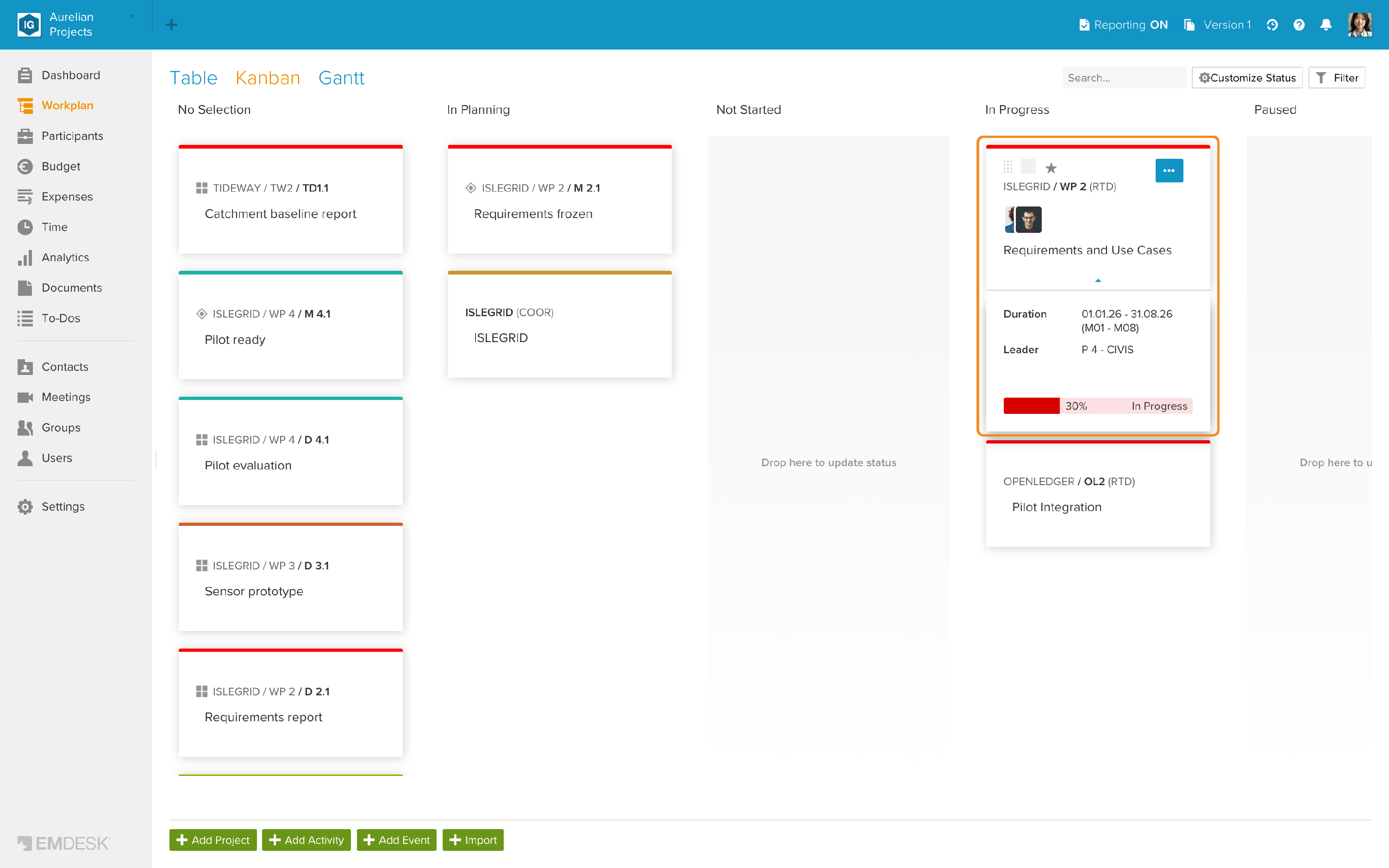
Task: Click the Add Activity button
Action: click(x=307, y=840)
